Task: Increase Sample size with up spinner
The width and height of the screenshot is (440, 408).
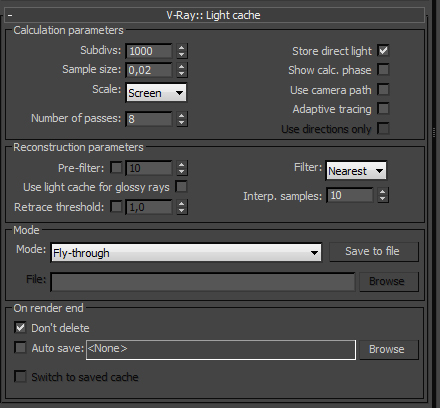Action: click(181, 66)
